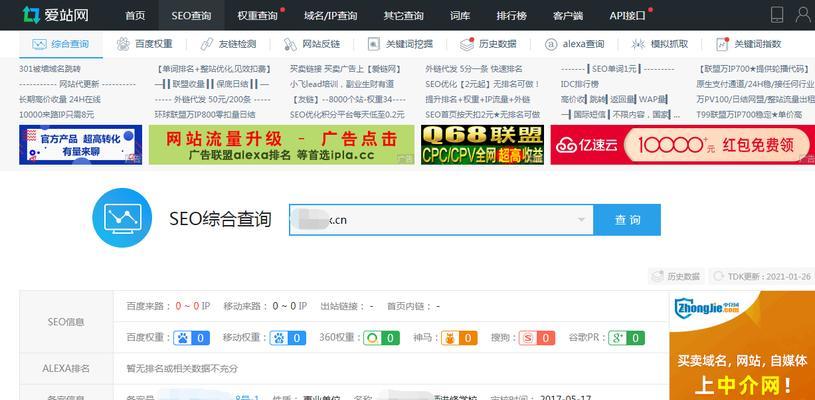The image size is (815, 400).
Task: Click the 网站反链 icon
Action: pos(290,44)
